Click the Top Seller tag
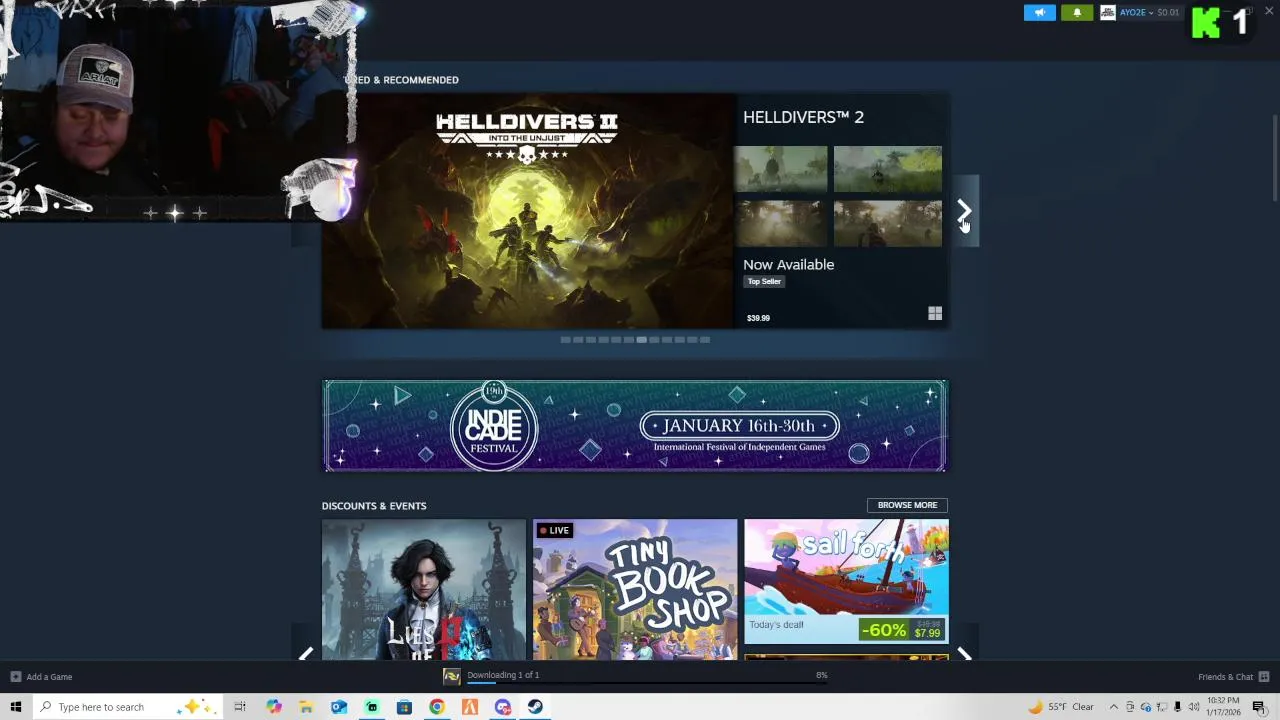 pos(764,281)
